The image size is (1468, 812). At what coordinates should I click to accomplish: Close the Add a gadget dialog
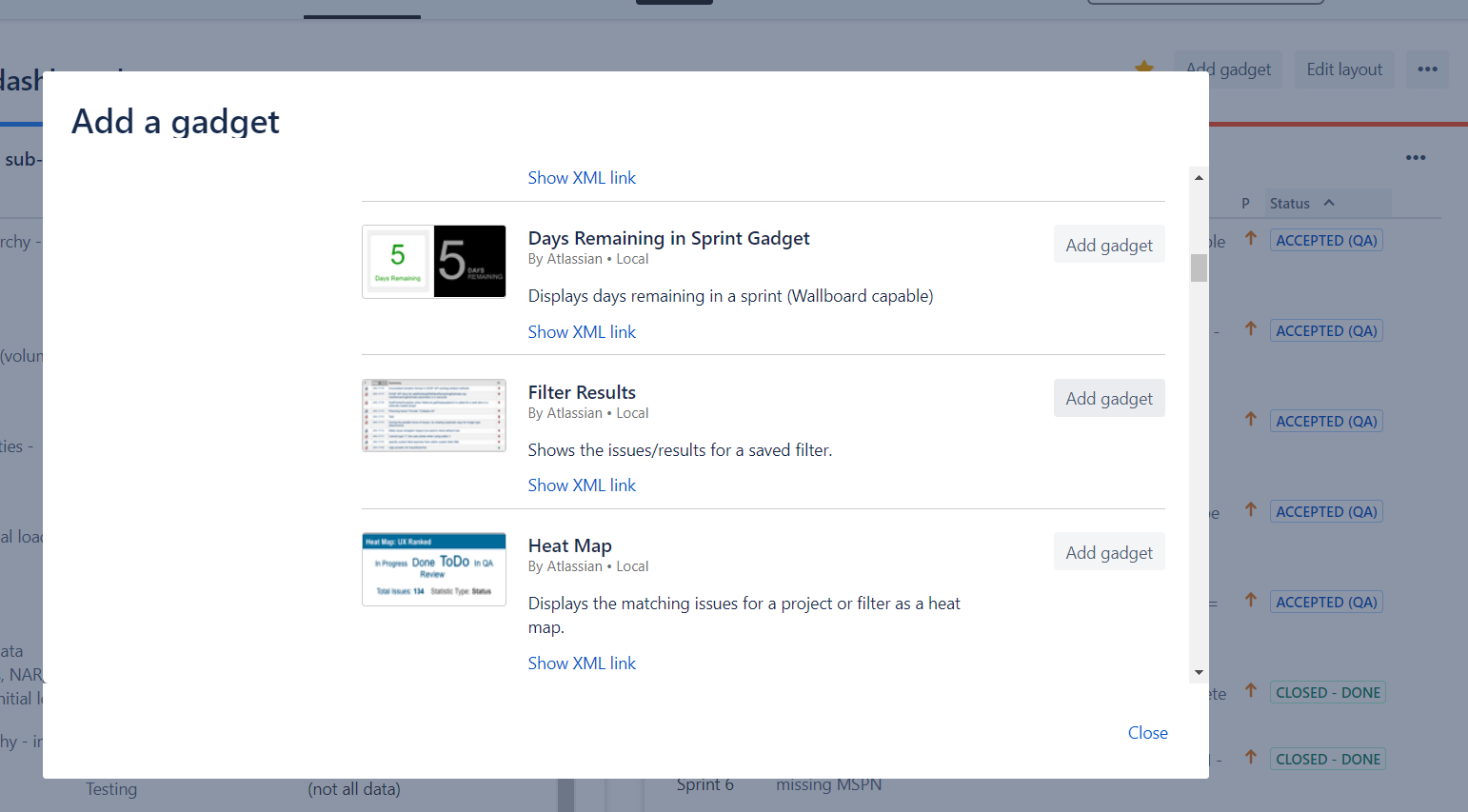click(1147, 732)
